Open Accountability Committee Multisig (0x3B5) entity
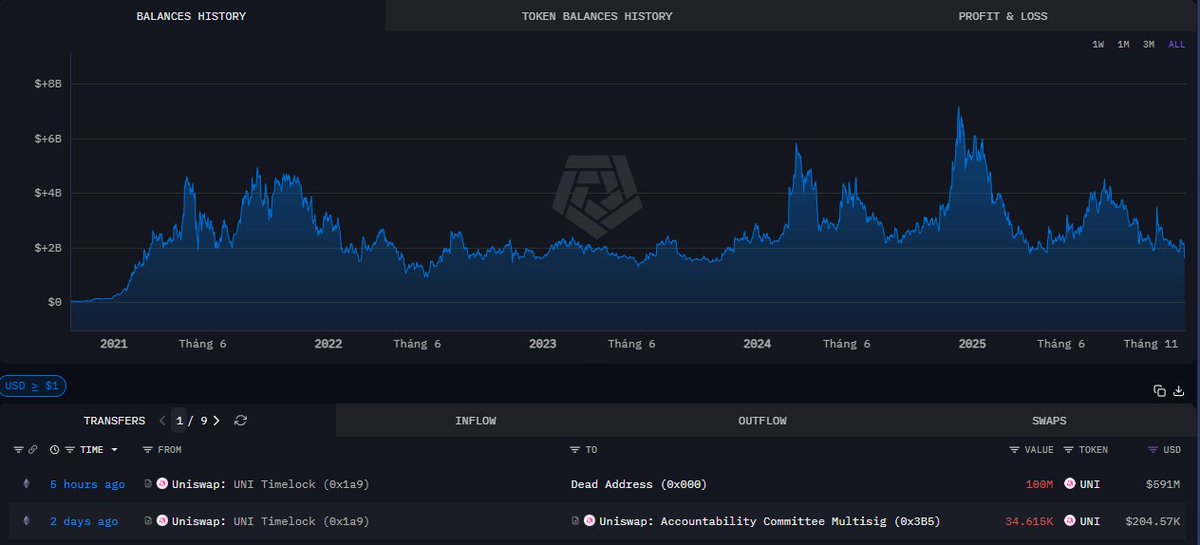The height and width of the screenshot is (545, 1200). click(x=770, y=521)
